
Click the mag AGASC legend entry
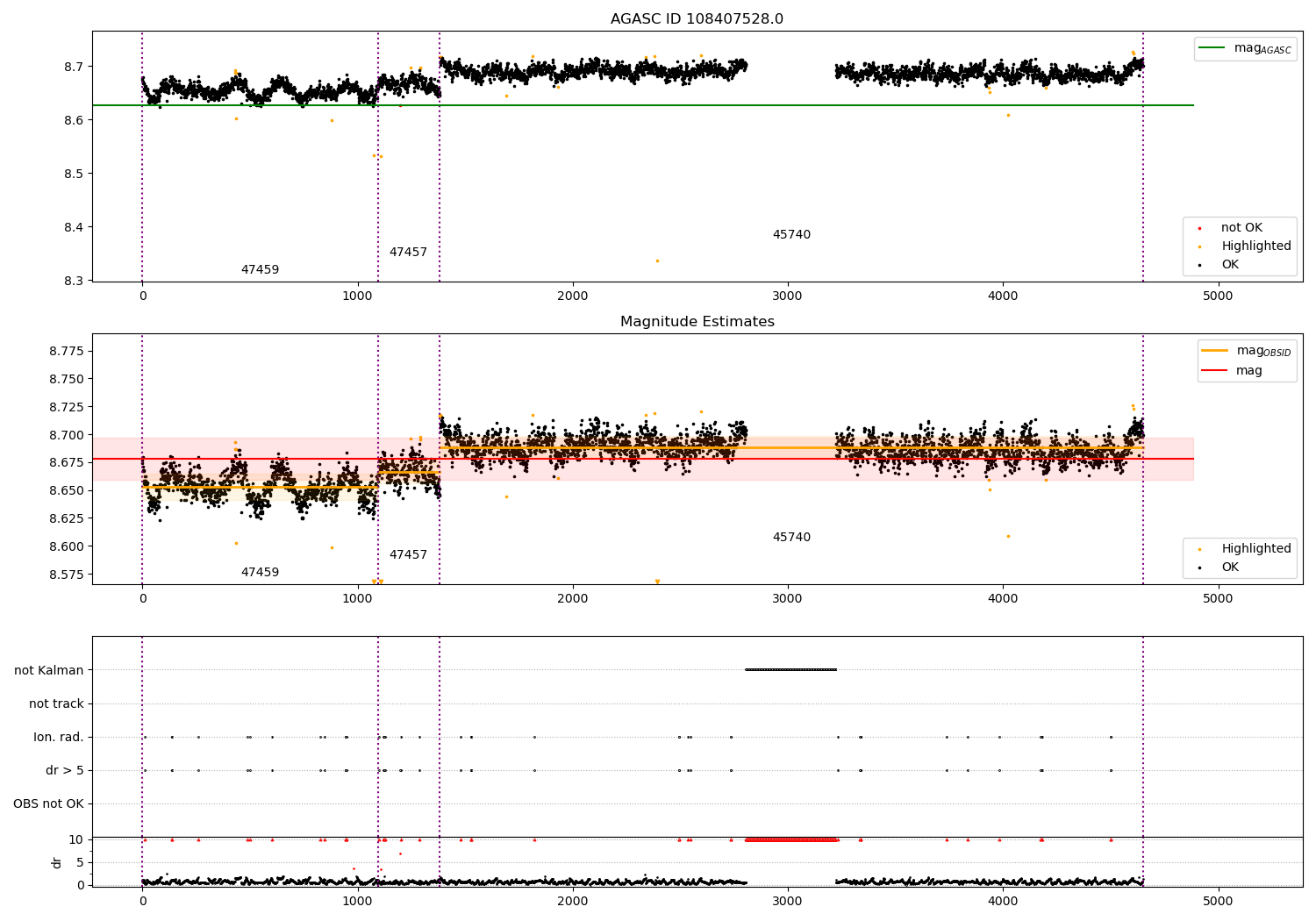1245,48
